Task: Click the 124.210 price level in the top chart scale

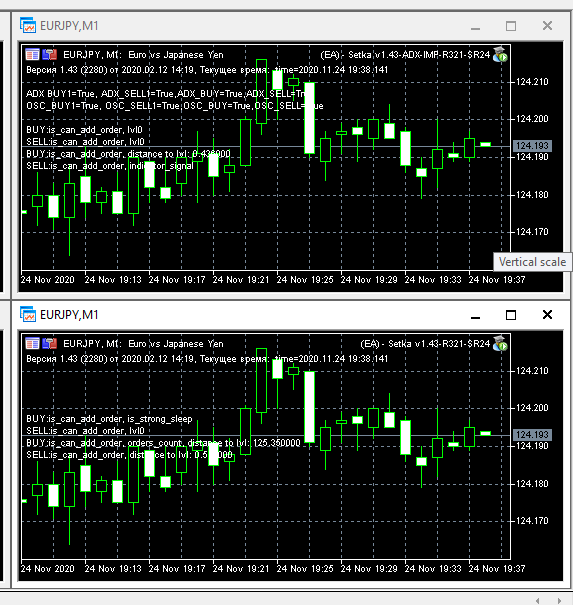Action: (x=532, y=82)
